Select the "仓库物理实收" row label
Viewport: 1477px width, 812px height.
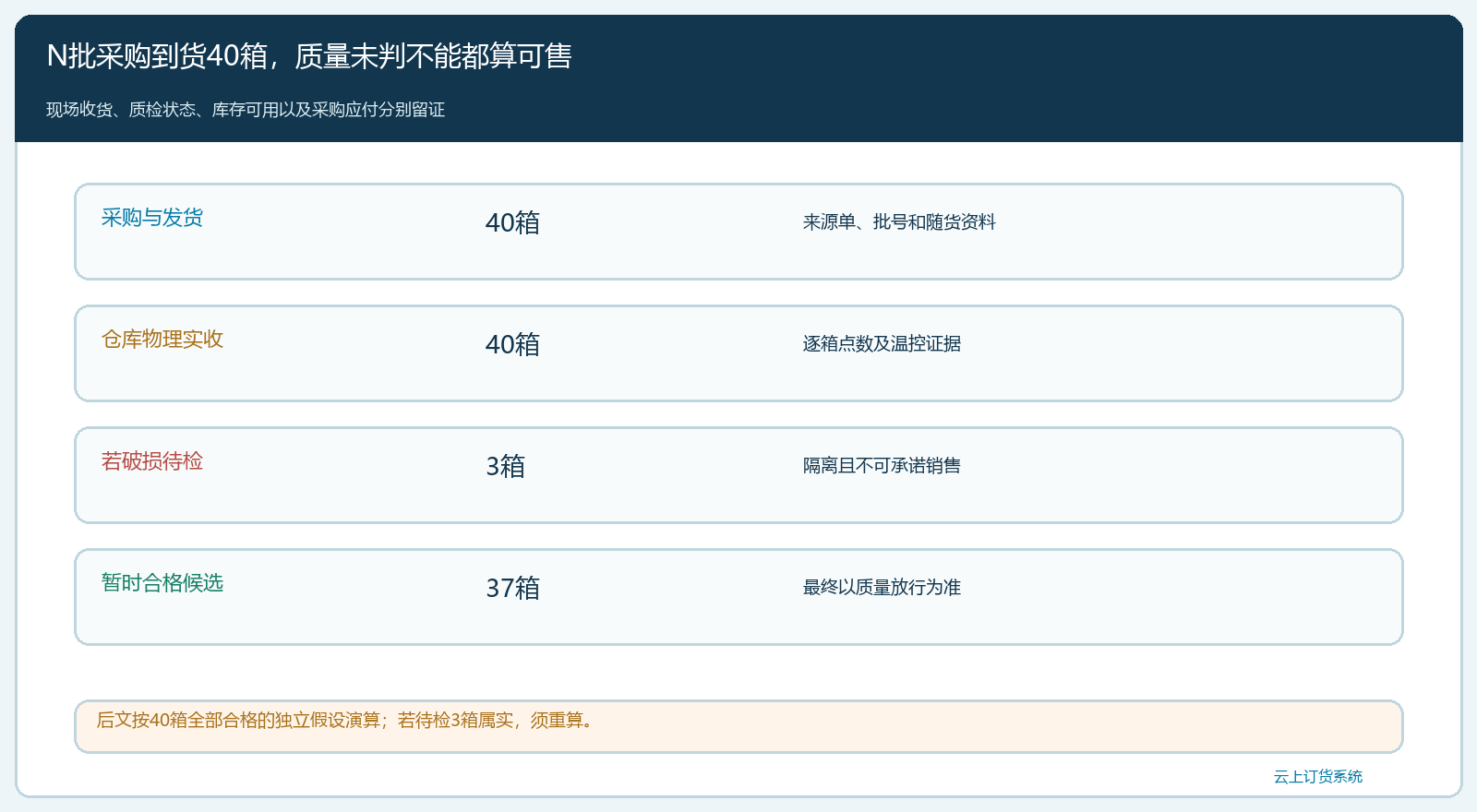pyautogui.click(x=162, y=340)
